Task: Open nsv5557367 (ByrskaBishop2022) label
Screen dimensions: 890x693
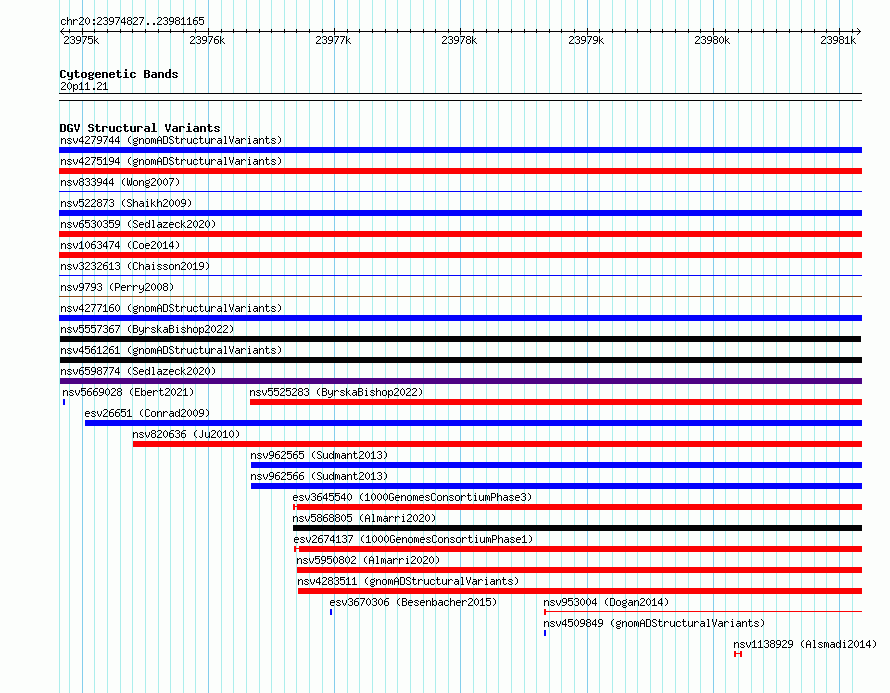Action: click(x=147, y=329)
